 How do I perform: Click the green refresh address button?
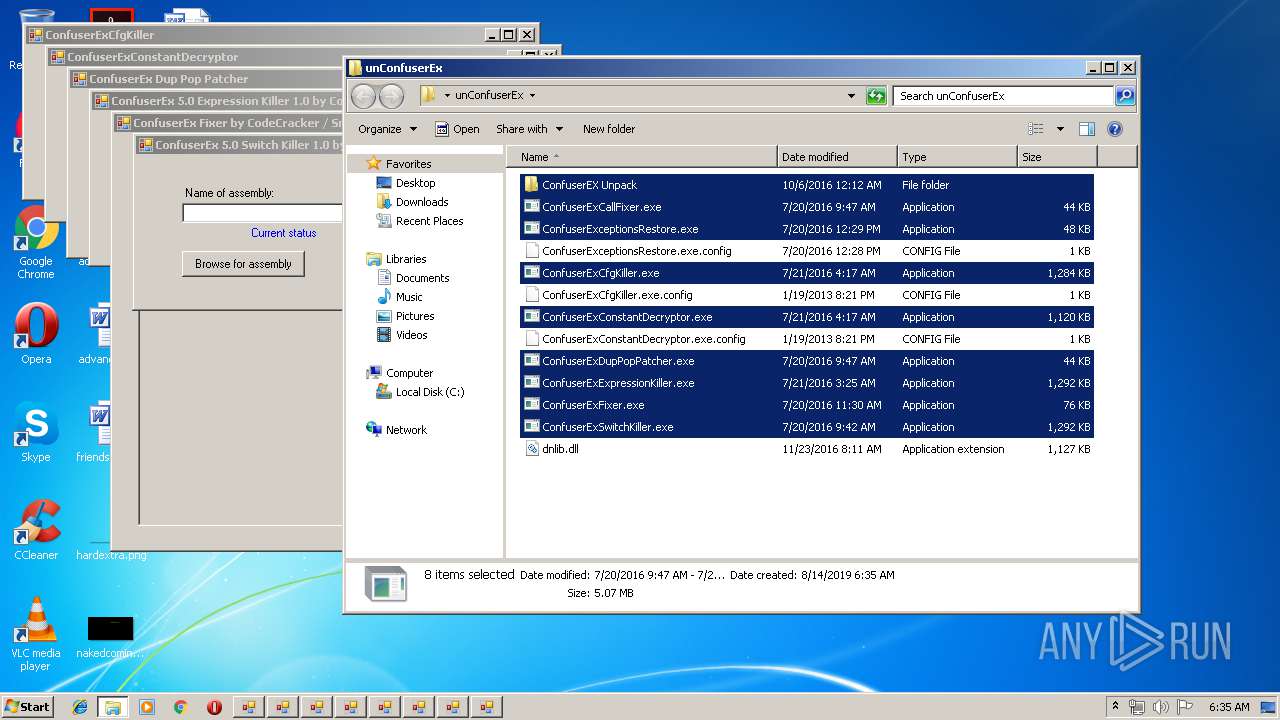[x=876, y=96]
